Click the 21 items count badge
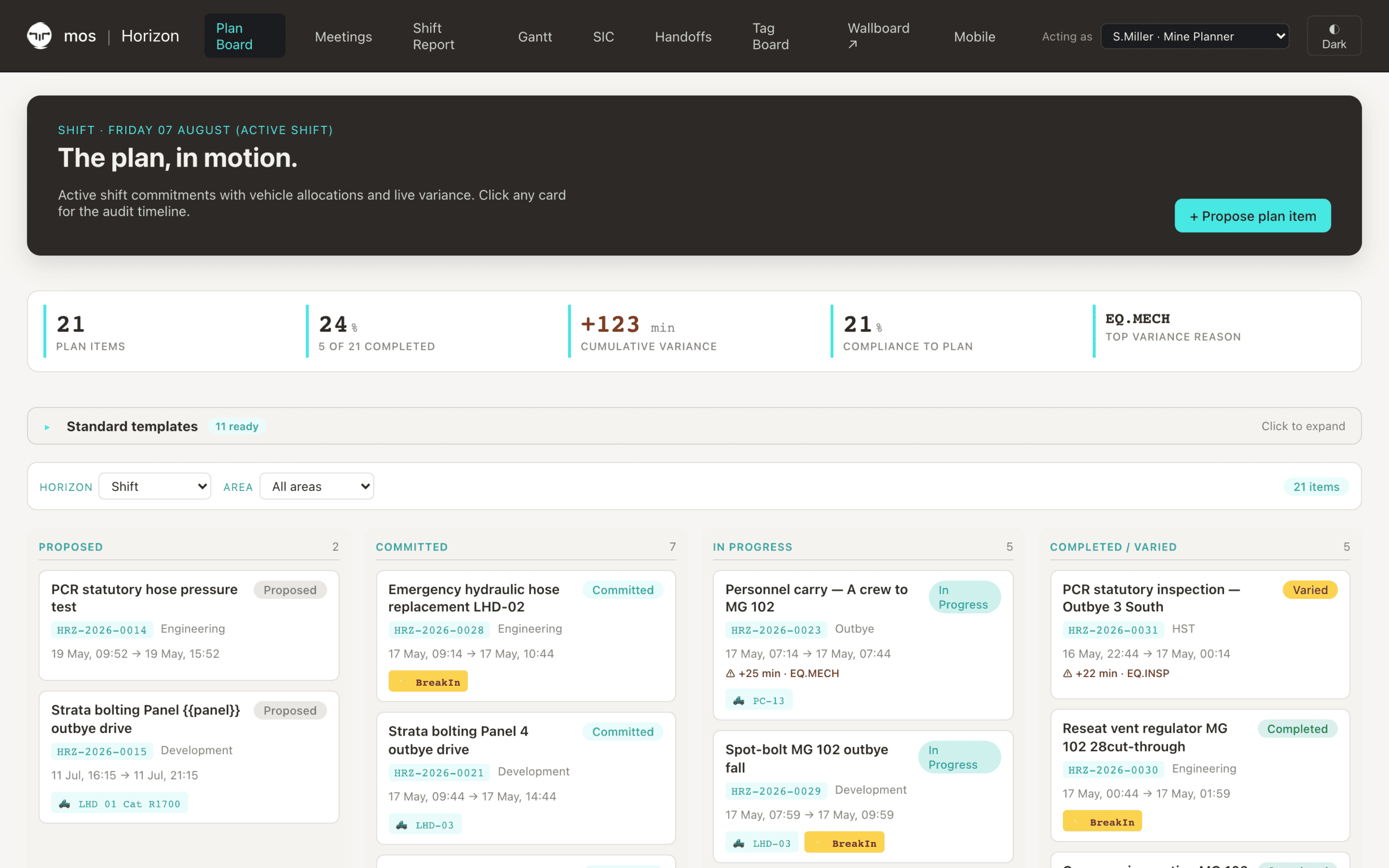Viewport: 1389px width, 868px height. [x=1316, y=487]
